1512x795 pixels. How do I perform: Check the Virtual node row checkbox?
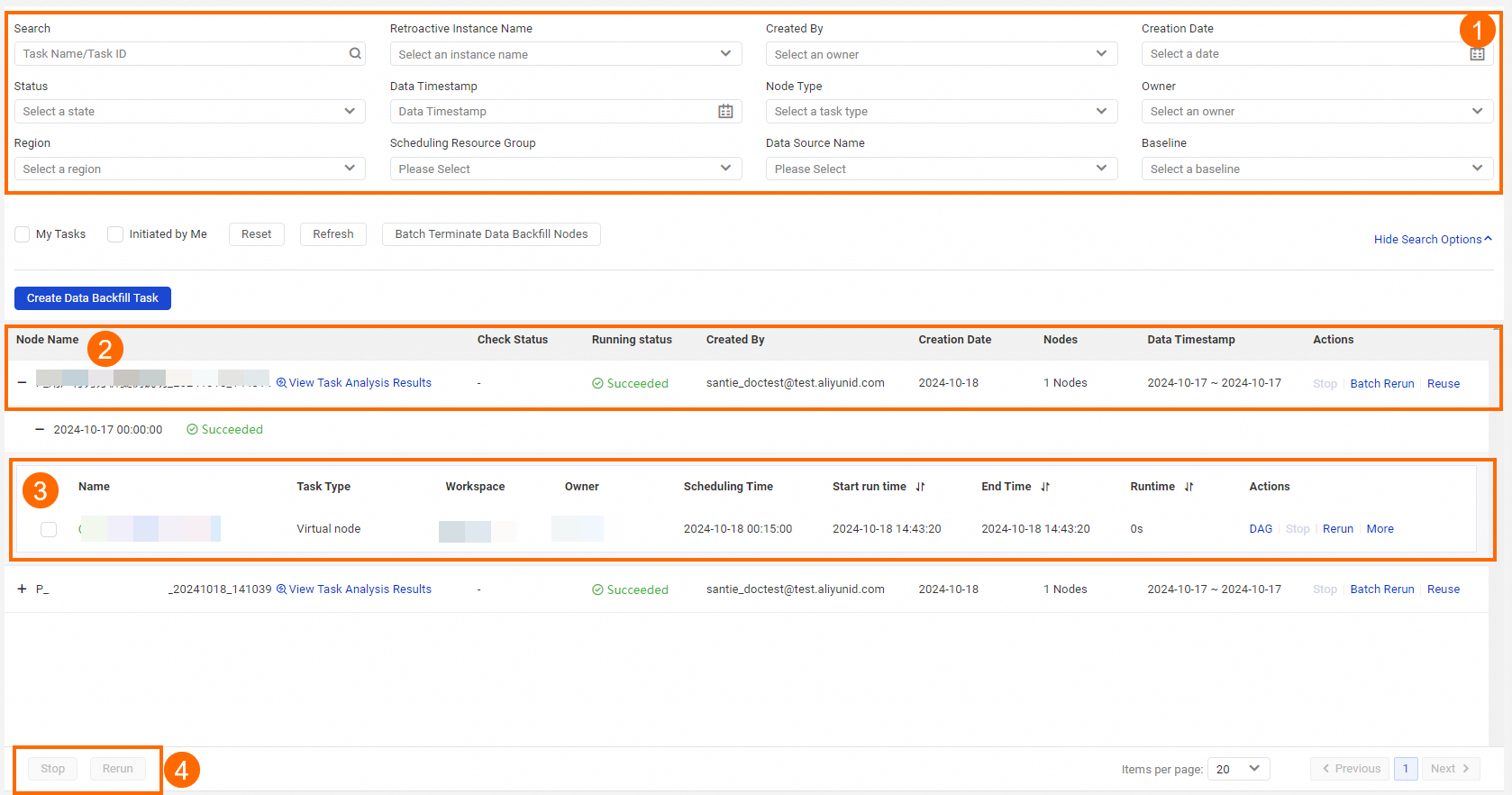(x=49, y=529)
